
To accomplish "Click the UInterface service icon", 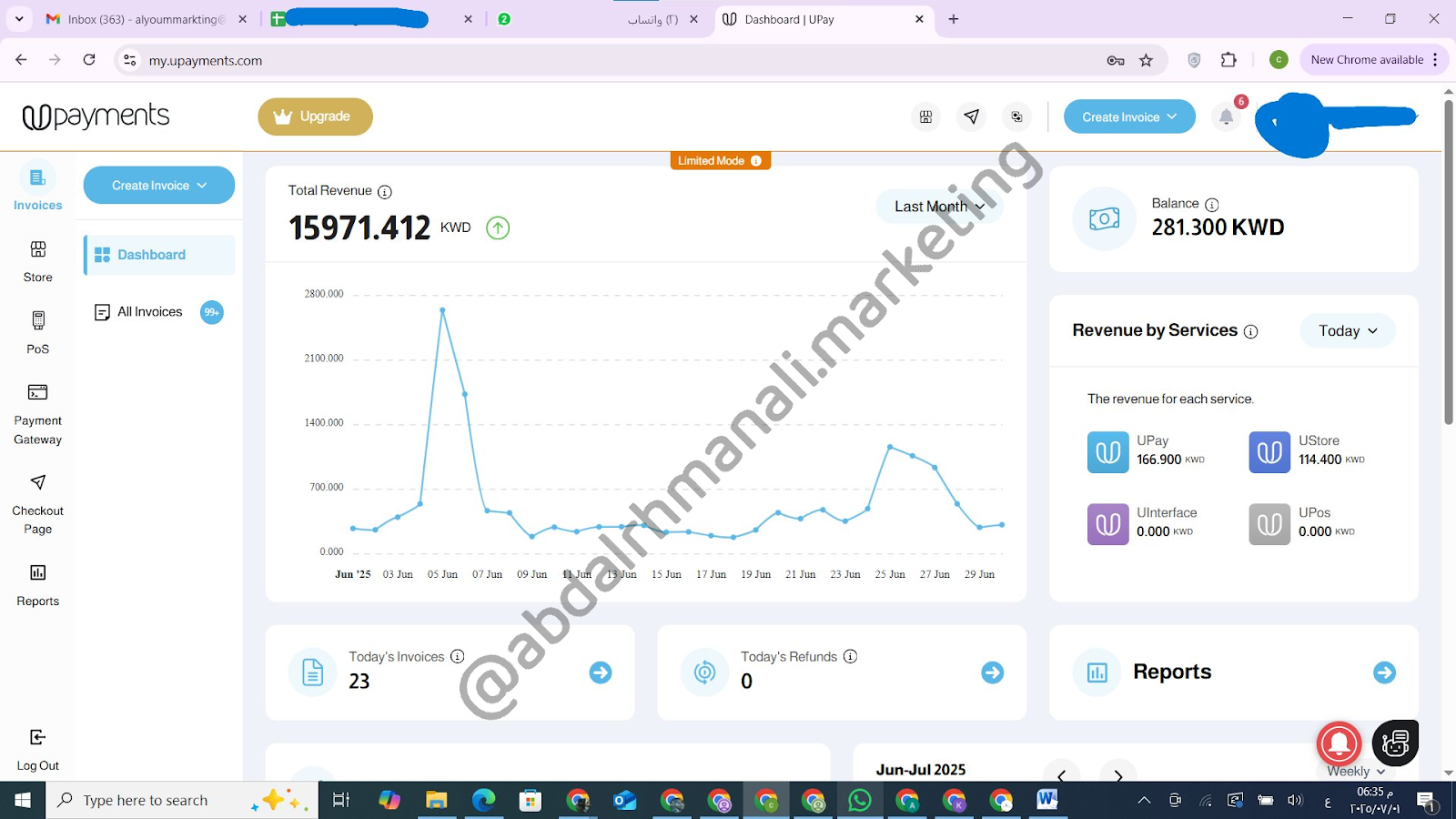I will (x=1107, y=524).
